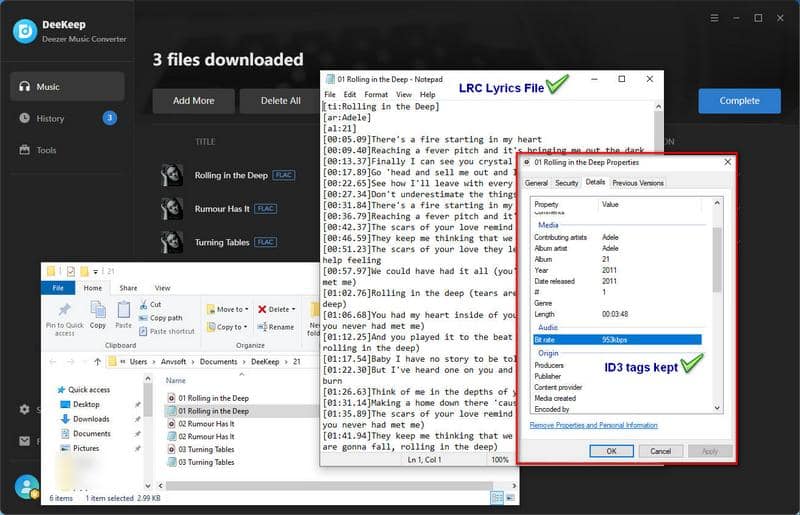
Task: Select the Bit rate row in Properties
Action: pos(617,339)
